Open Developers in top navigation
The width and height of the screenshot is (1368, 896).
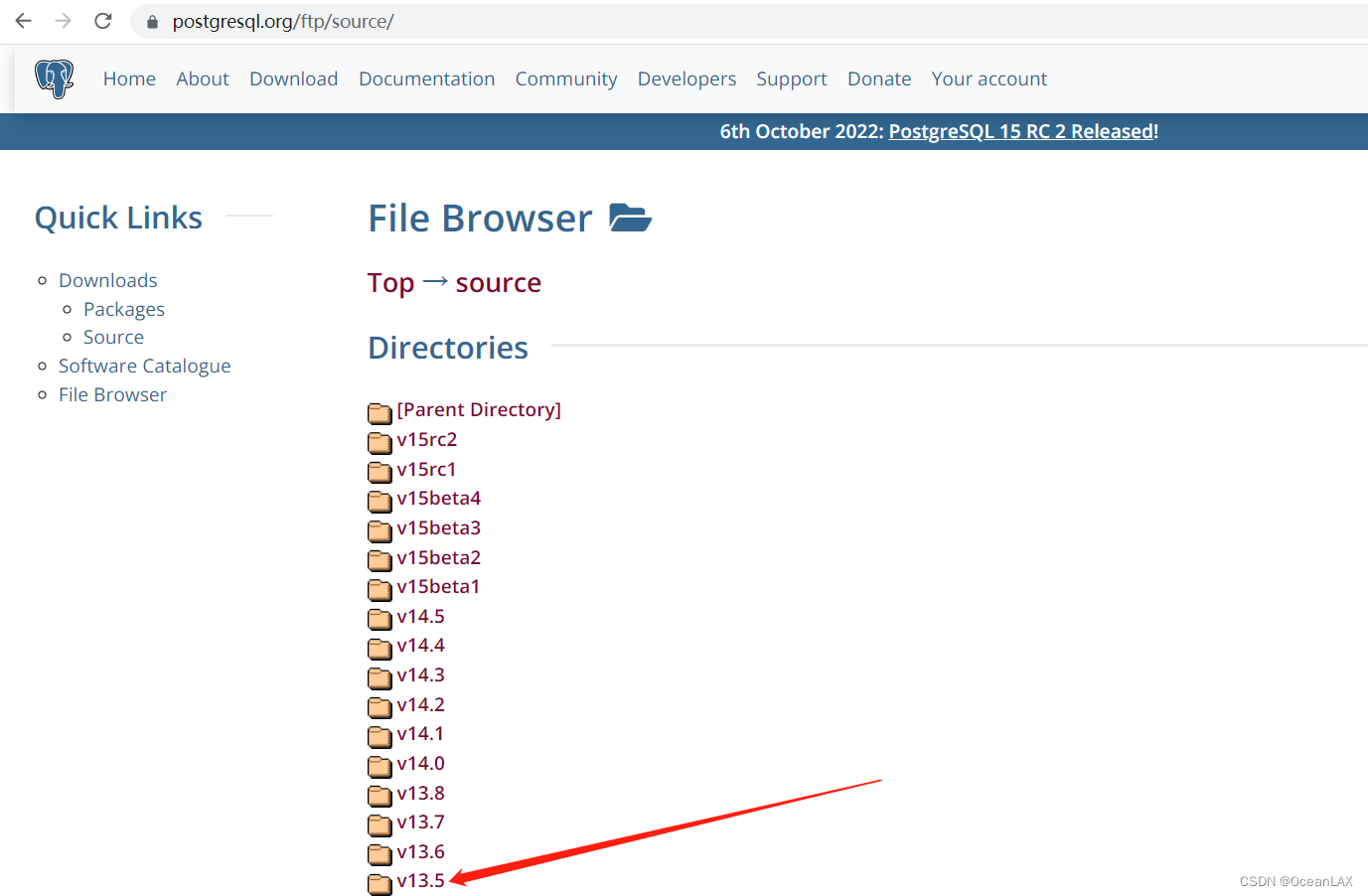coord(686,79)
